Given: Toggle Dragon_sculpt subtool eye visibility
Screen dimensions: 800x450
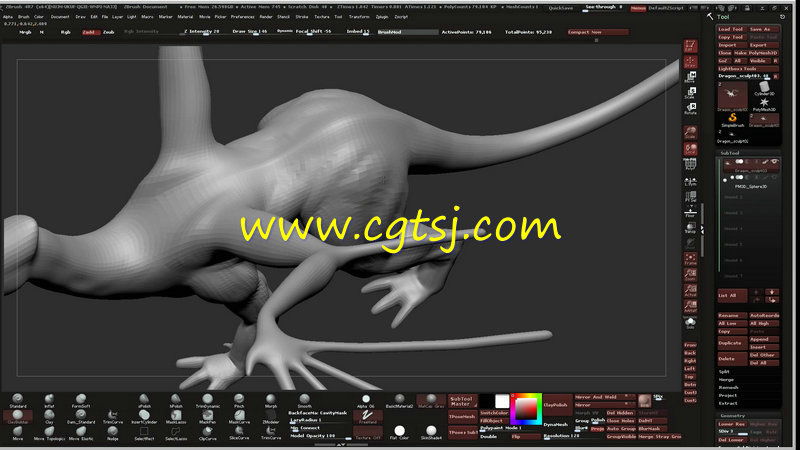Looking at the screenshot, I should (774, 162).
